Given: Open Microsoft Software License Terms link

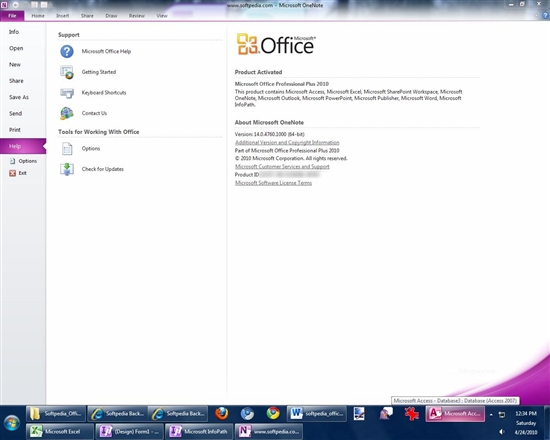Looking at the screenshot, I should (273, 183).
